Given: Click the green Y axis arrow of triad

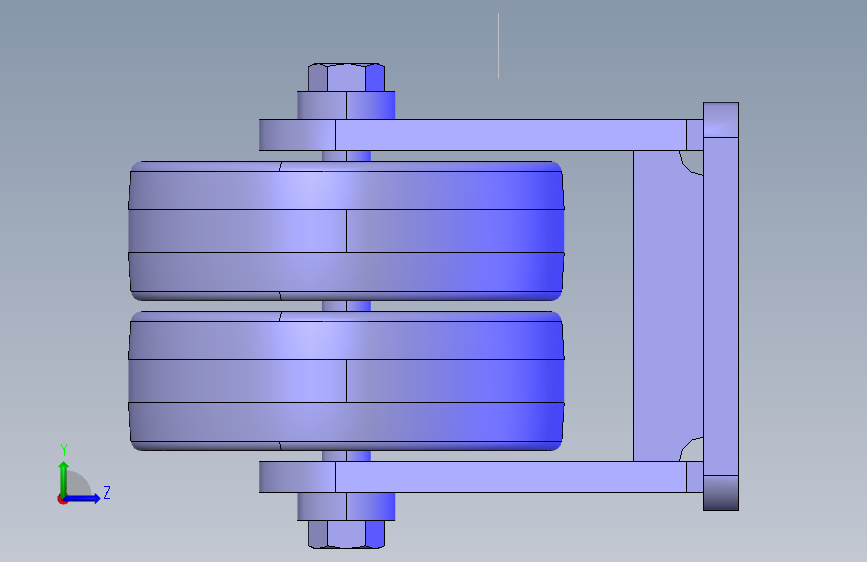Looking at the screenshot, I should (x=64, y=479).
